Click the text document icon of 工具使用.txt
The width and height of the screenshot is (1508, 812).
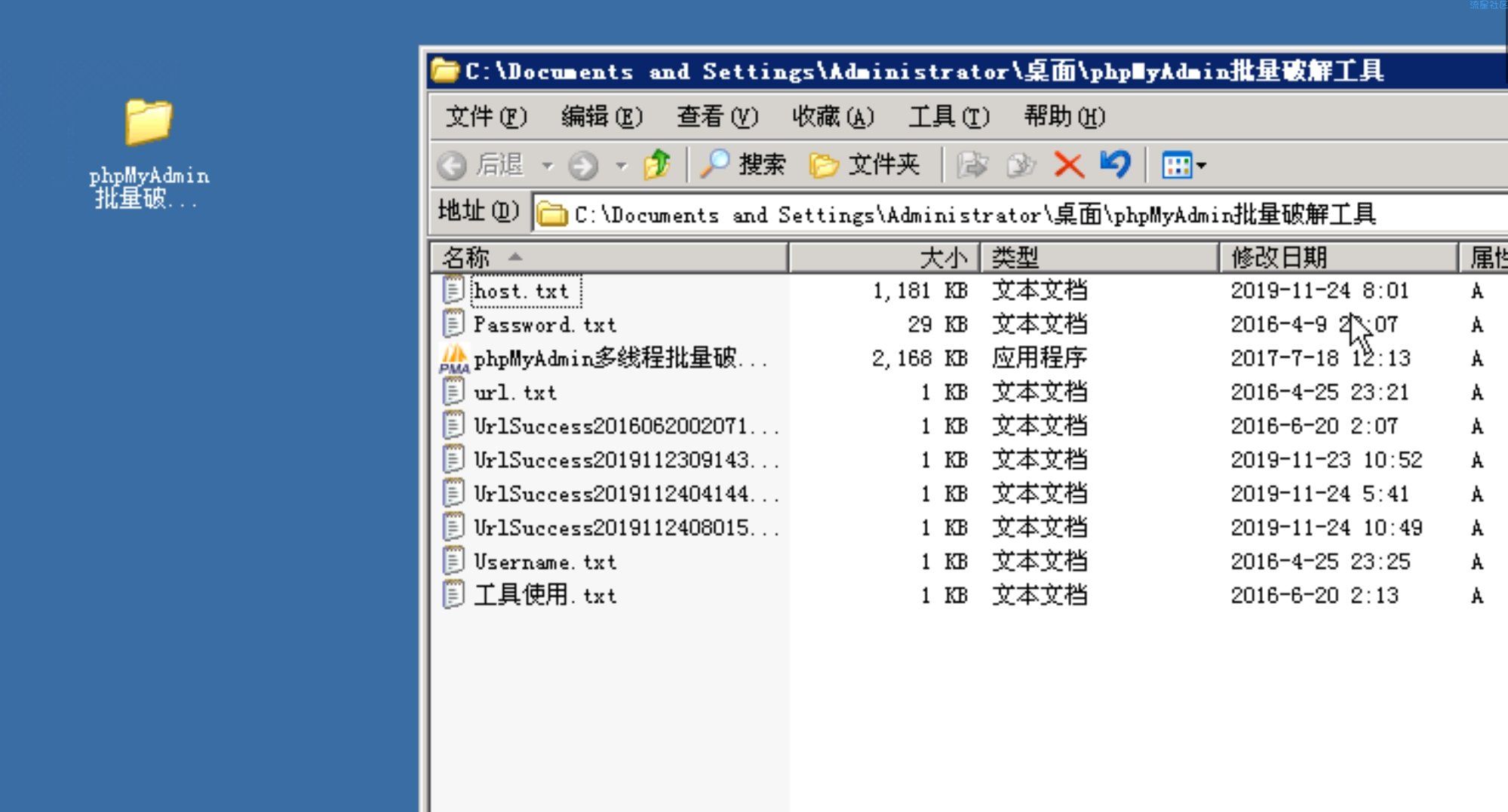(x=453, y=596)
